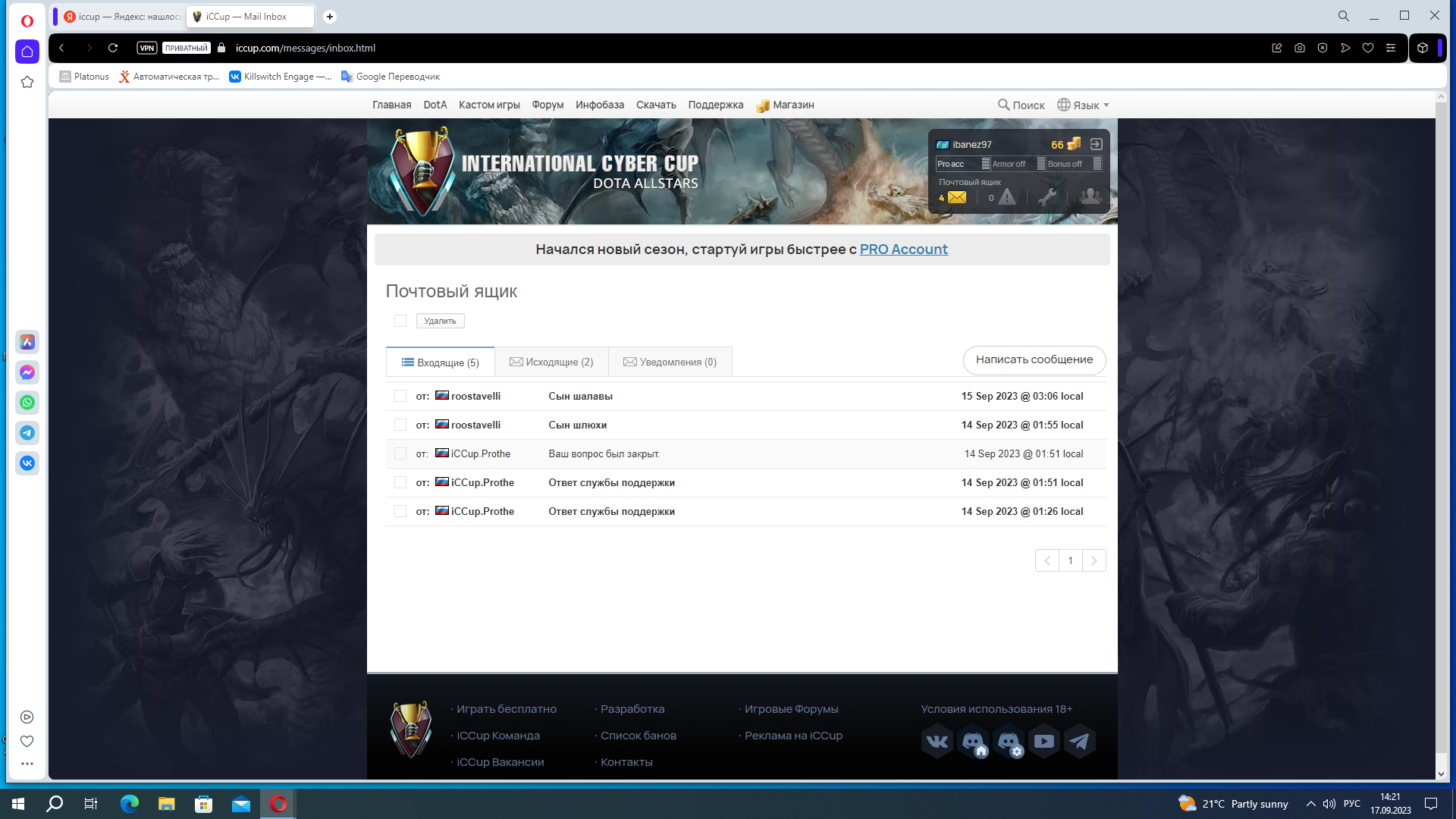Open the YouTube icon in footer
Viewport: 1456px width, 819px height.
pos(1044,741)
